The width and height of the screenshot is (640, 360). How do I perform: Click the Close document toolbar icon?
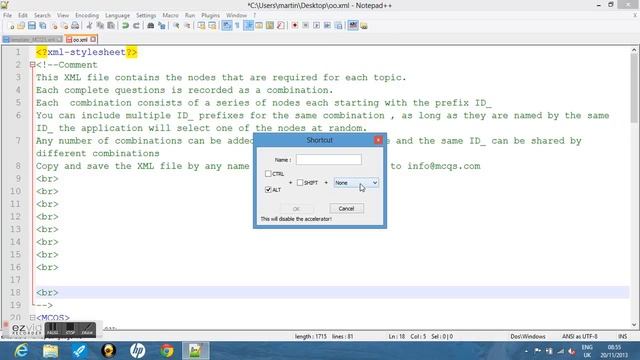click(54, 26)
